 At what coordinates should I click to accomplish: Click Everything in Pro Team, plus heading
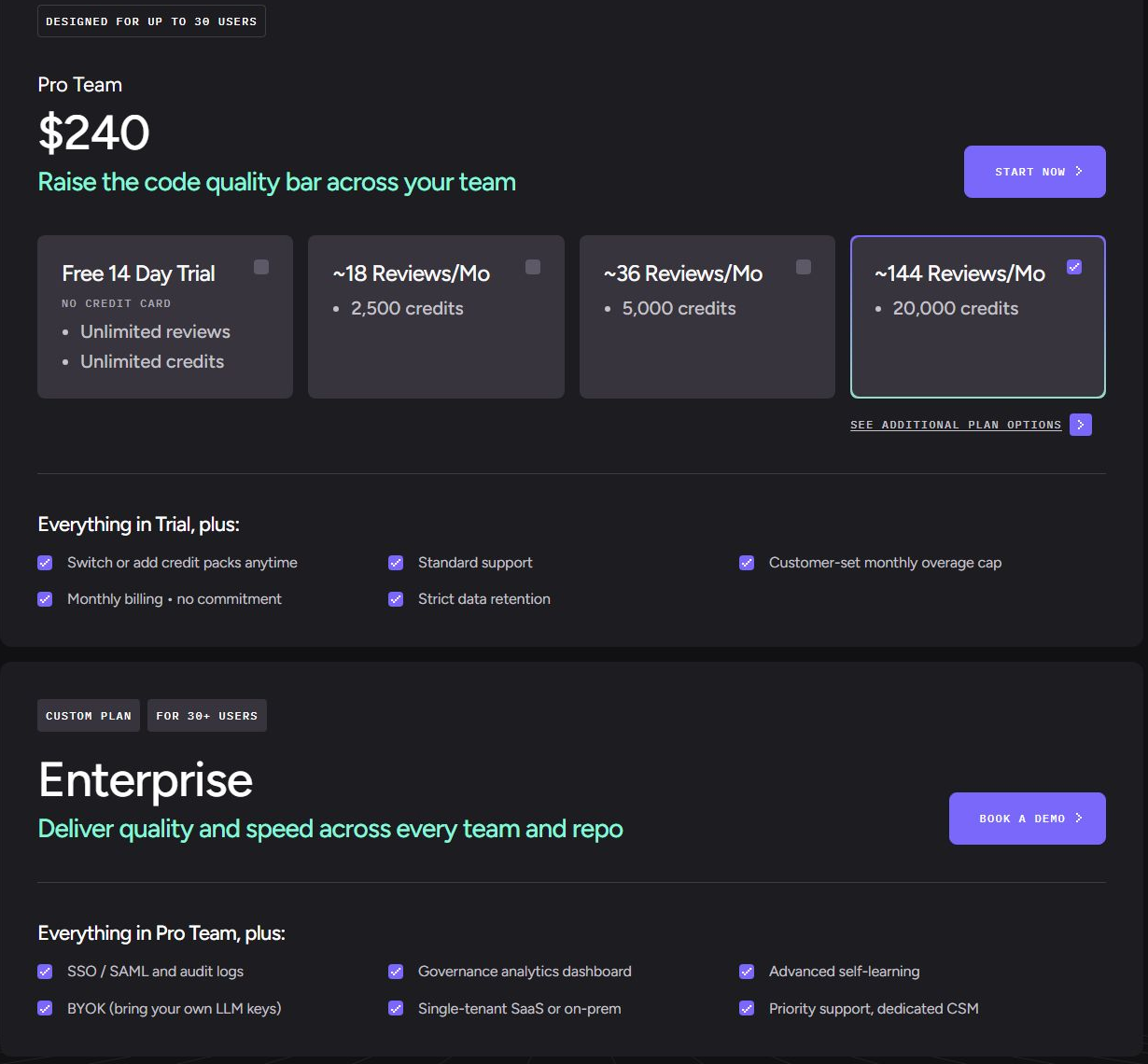[161, 933]
